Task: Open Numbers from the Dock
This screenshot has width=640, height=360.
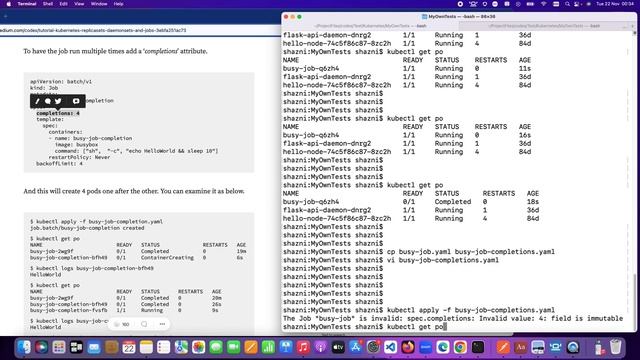Action: click(x=269, y=347)
